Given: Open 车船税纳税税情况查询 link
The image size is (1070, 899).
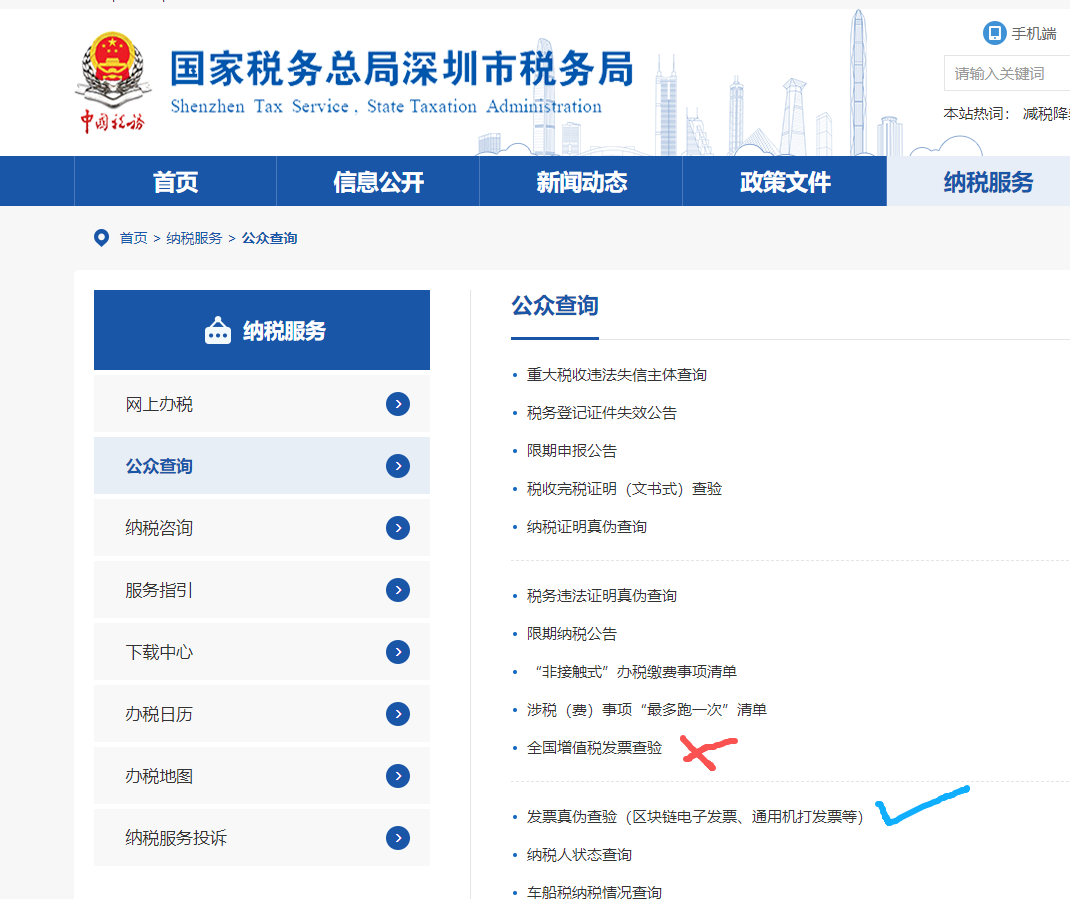Looking at the screenshot, I should 594,891.
